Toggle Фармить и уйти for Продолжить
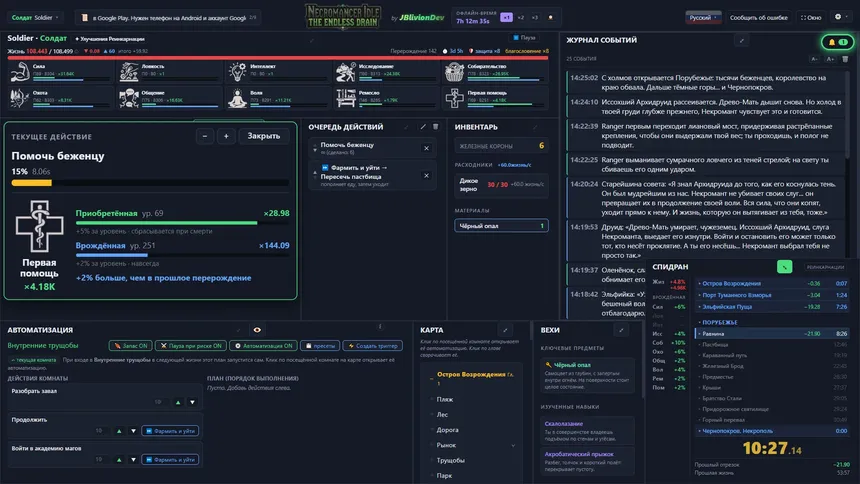860x484 pixels. pos(170,431)
